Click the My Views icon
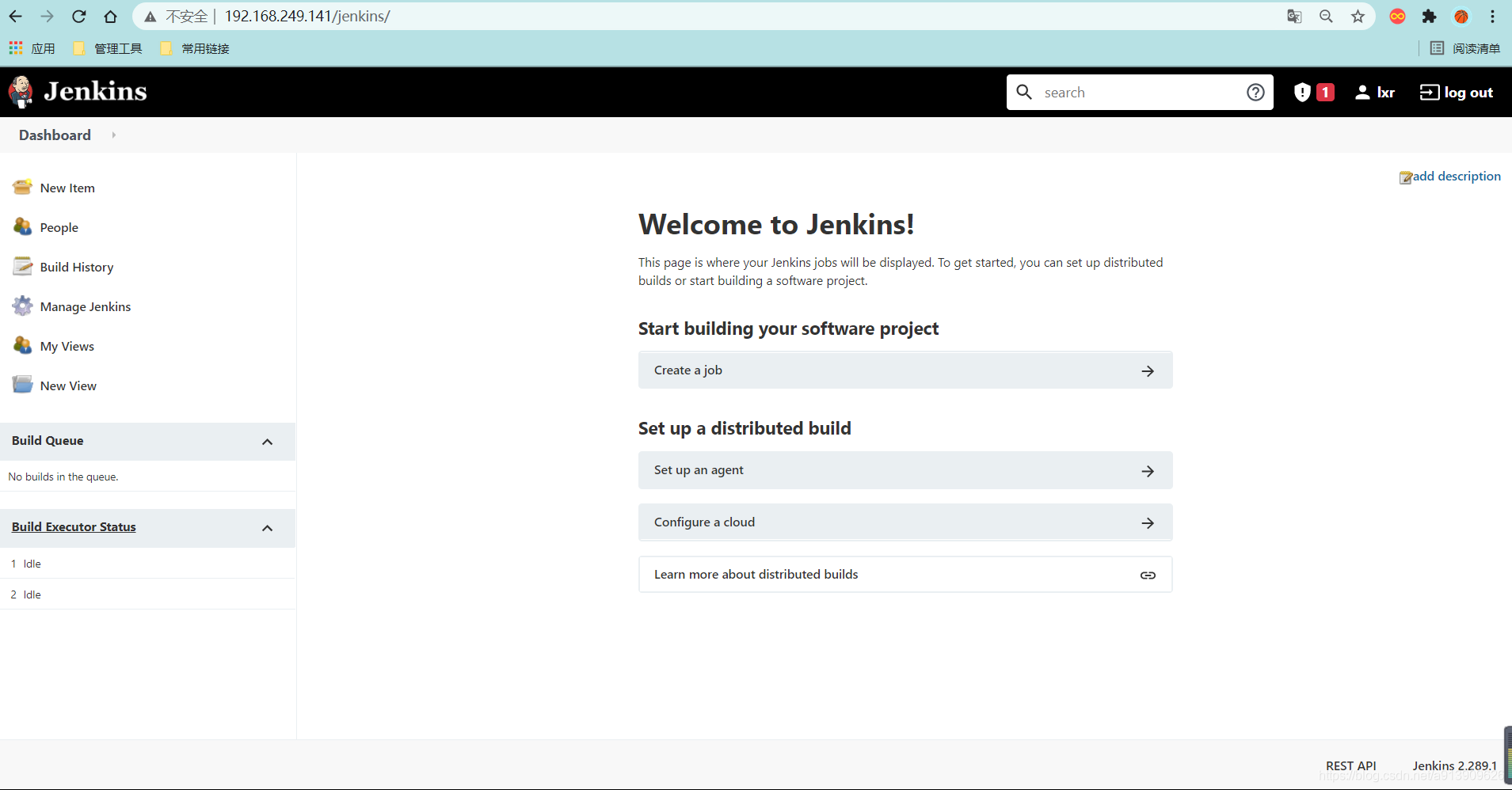This screenshot has height=790, width=1512. [x=22, y=346]
